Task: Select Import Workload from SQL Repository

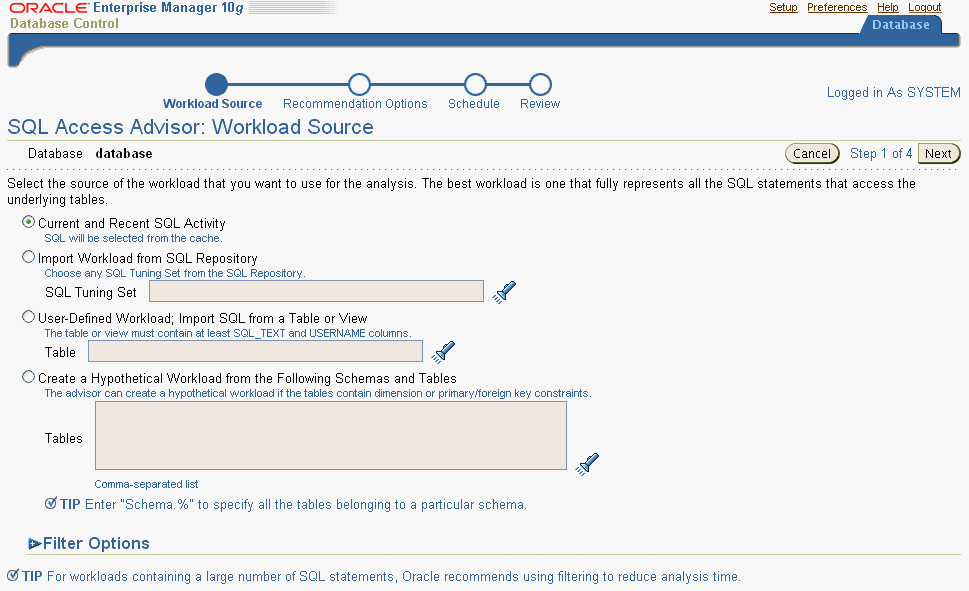Action: coord(28,256)
